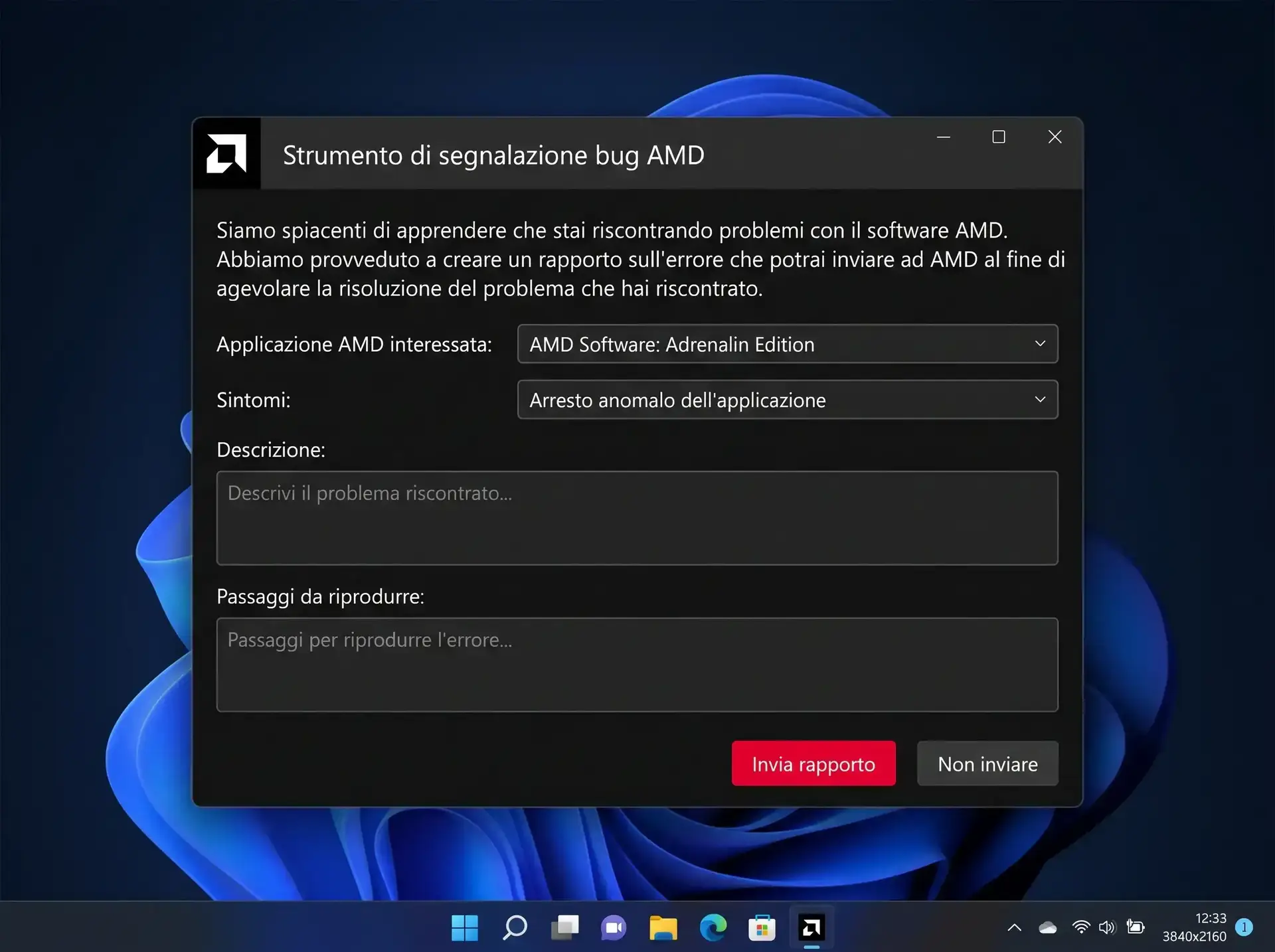Click the Sintomi: label

click(x=254, y=400)
